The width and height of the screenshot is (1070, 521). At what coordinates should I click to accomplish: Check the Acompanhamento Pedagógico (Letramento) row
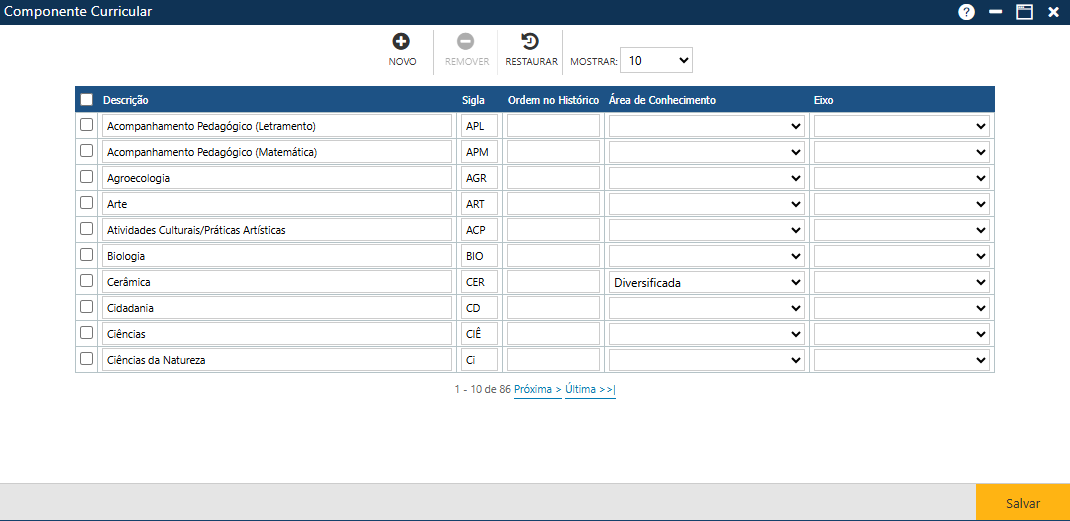tap(87, 125)
